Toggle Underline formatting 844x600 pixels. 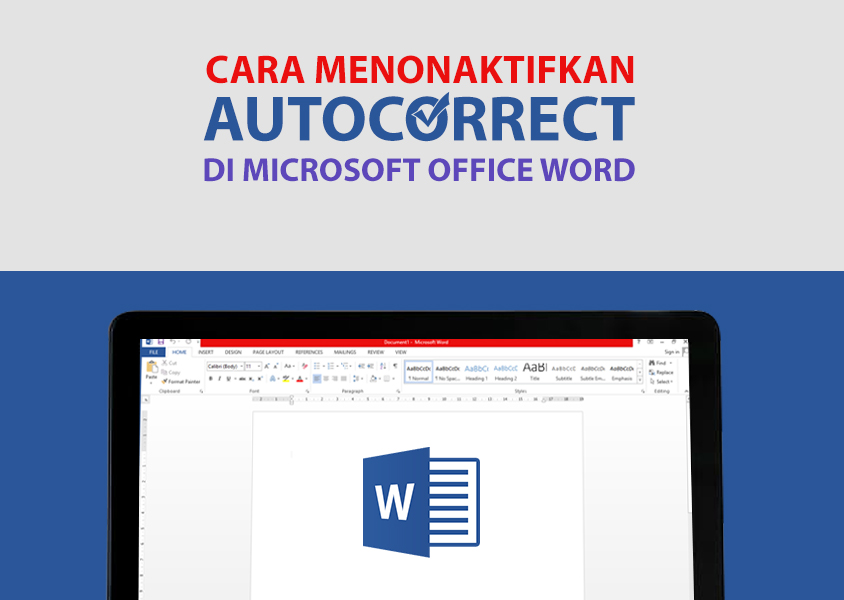228,379
